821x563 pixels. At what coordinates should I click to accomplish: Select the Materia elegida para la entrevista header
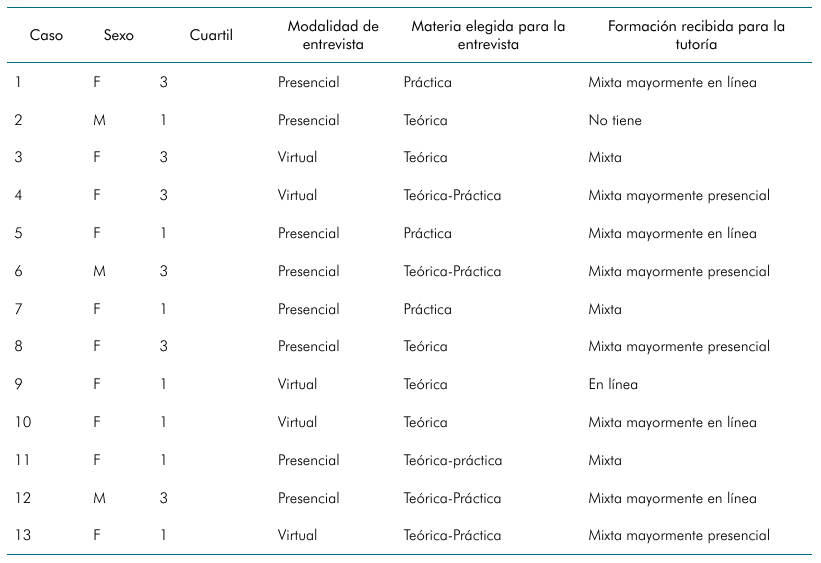488,35
